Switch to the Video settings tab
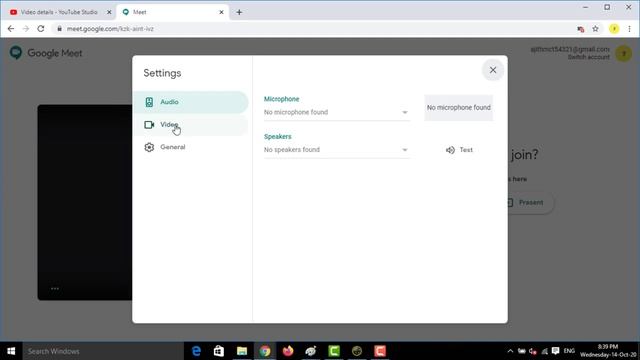This screenshot has height=360, width=640. 191,125
